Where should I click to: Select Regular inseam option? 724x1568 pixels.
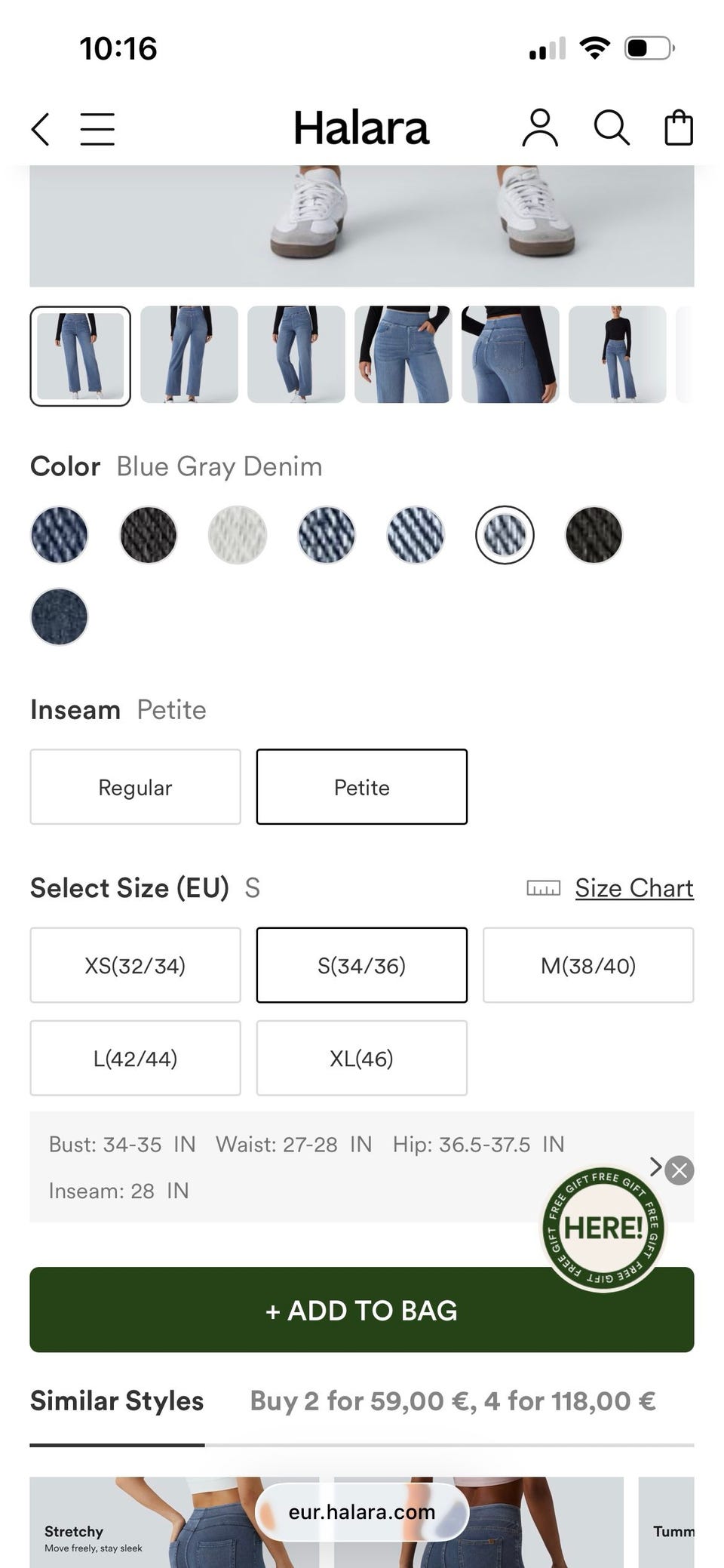click(x=136, y=787)
